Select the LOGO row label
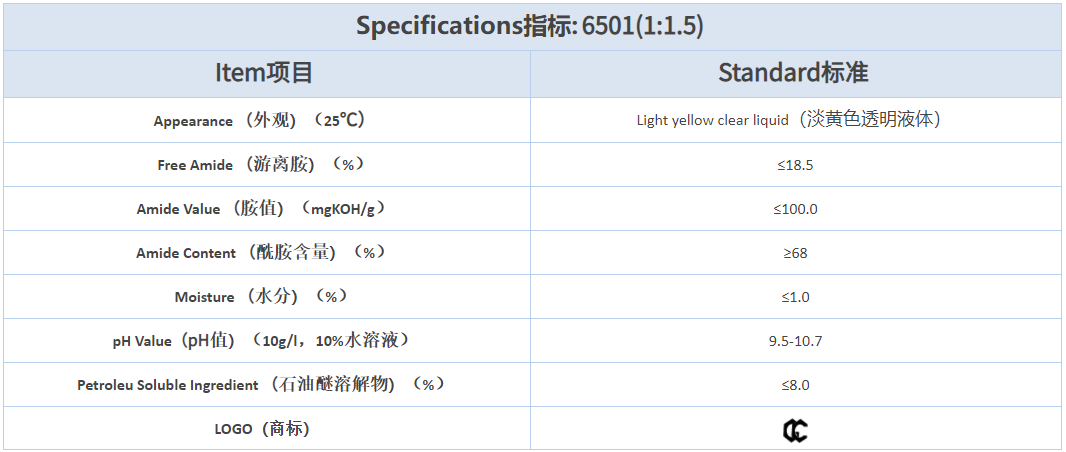The width and height of the screenshot is (1066, 452). [x=261, y=429]
